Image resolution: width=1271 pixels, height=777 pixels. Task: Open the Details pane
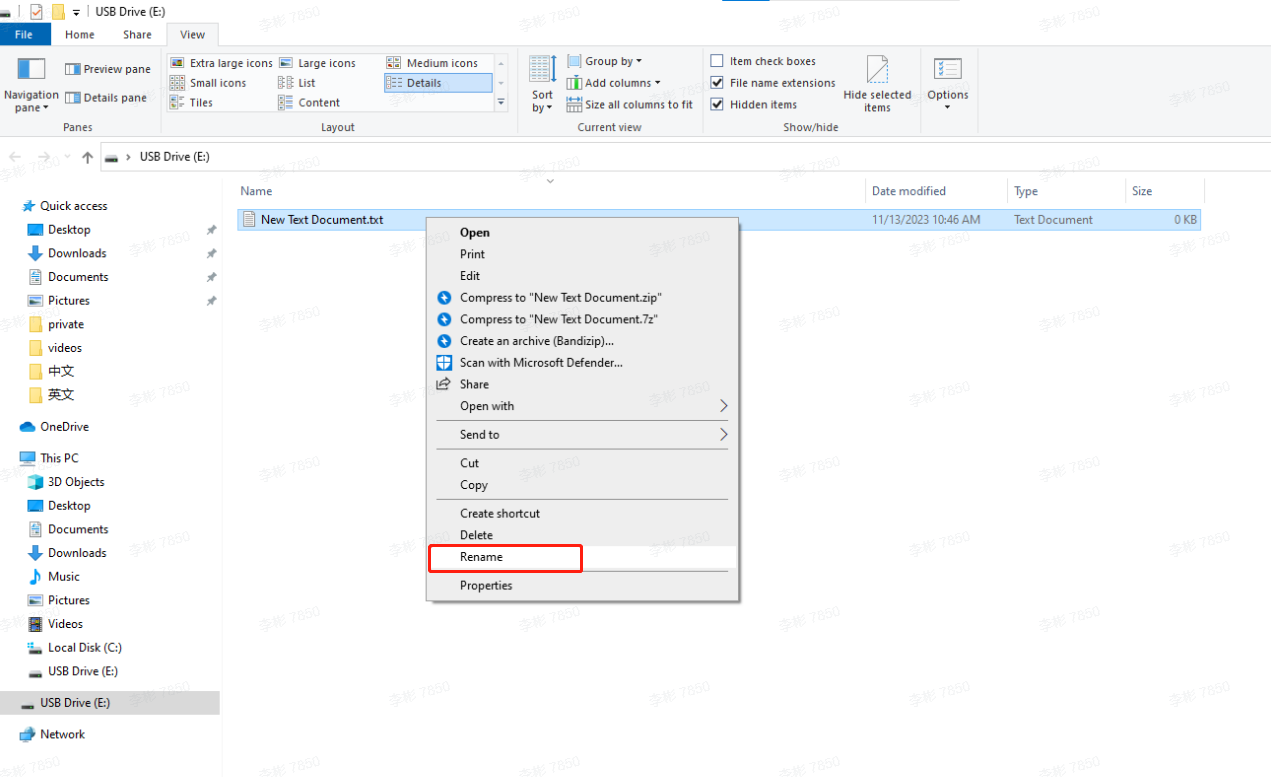[x=104, y=97]
